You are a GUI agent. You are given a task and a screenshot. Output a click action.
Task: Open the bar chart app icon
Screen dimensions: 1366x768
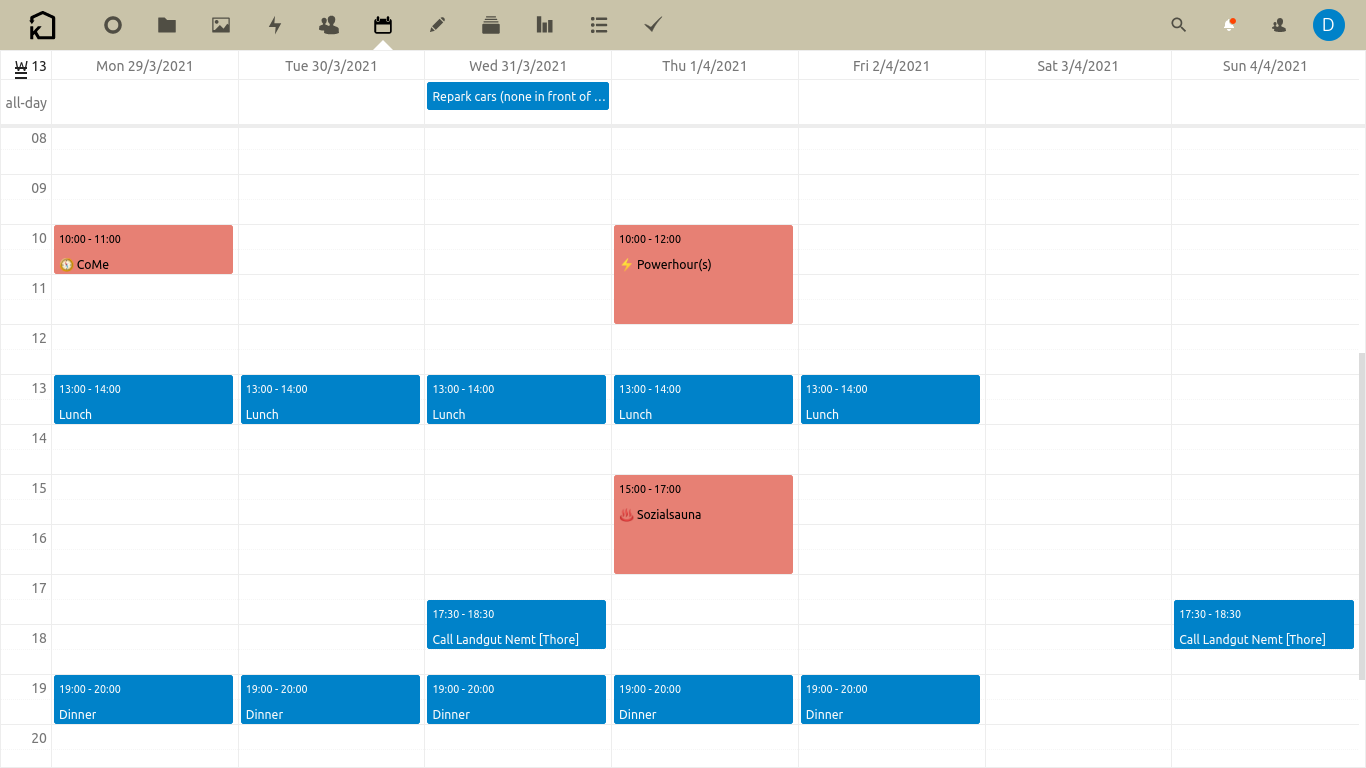click(x=545, y=25)
